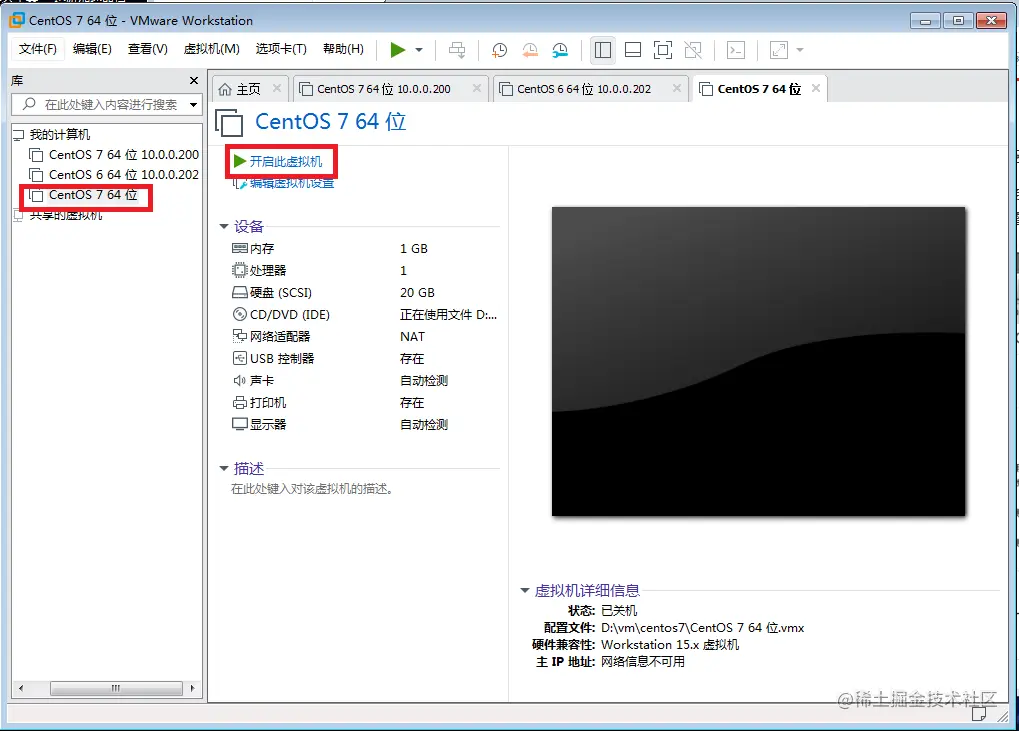Open the 选项卡(T) menu
The image size is (1019, 731).
[x=281, y=49]
